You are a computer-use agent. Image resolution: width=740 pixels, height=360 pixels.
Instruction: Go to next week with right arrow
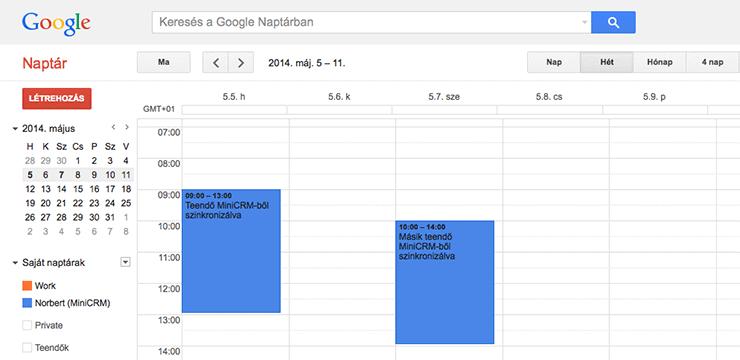(241, 62)
